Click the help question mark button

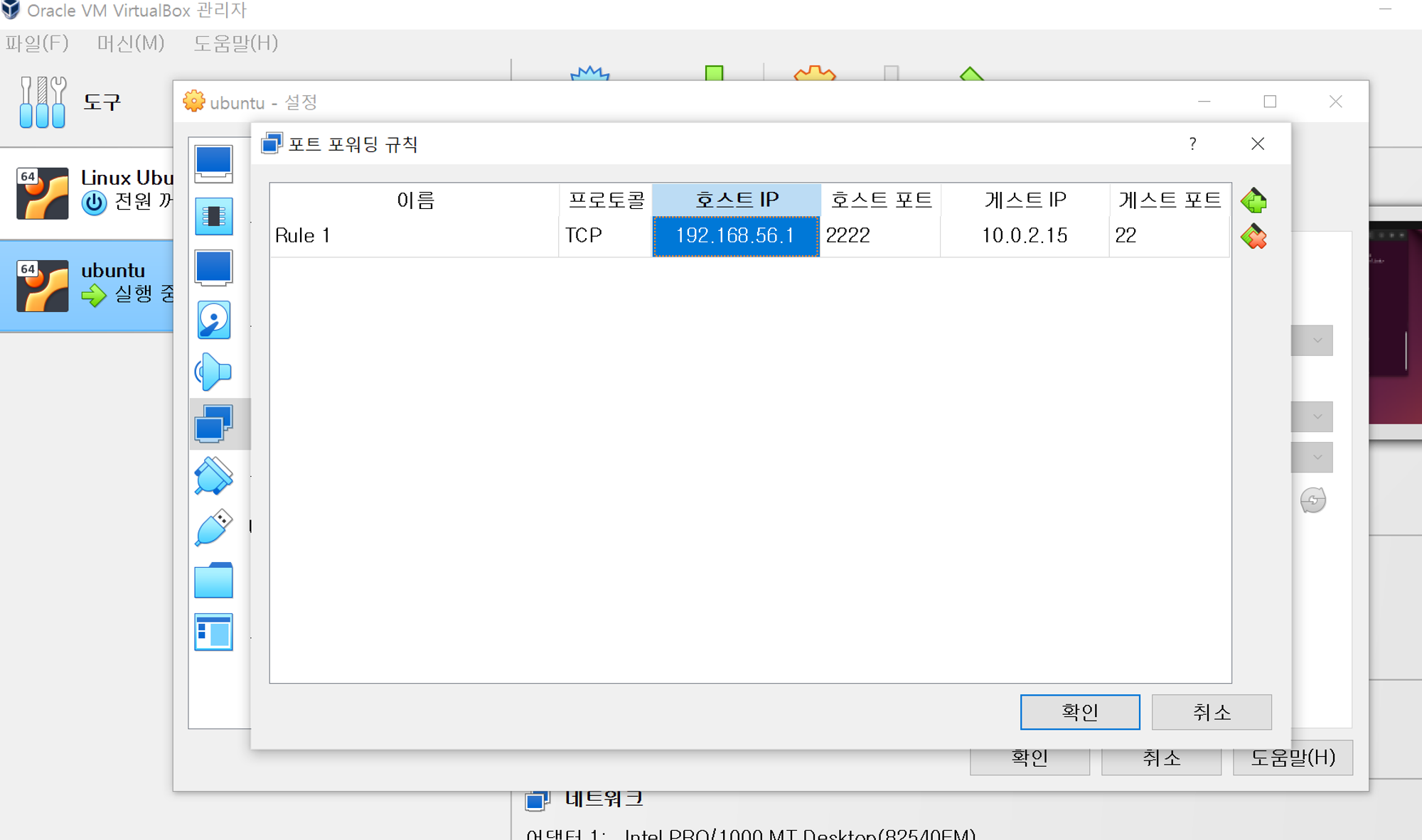(1192, 144)
